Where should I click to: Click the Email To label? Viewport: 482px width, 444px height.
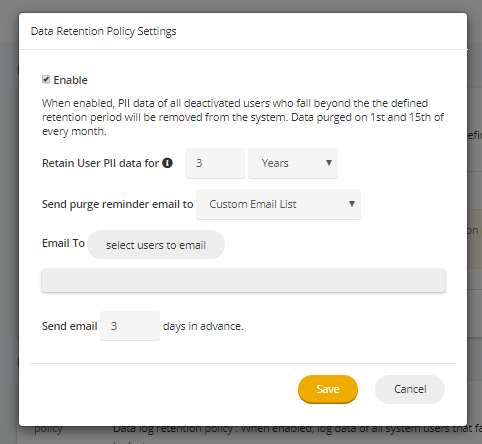coord(63,243)
